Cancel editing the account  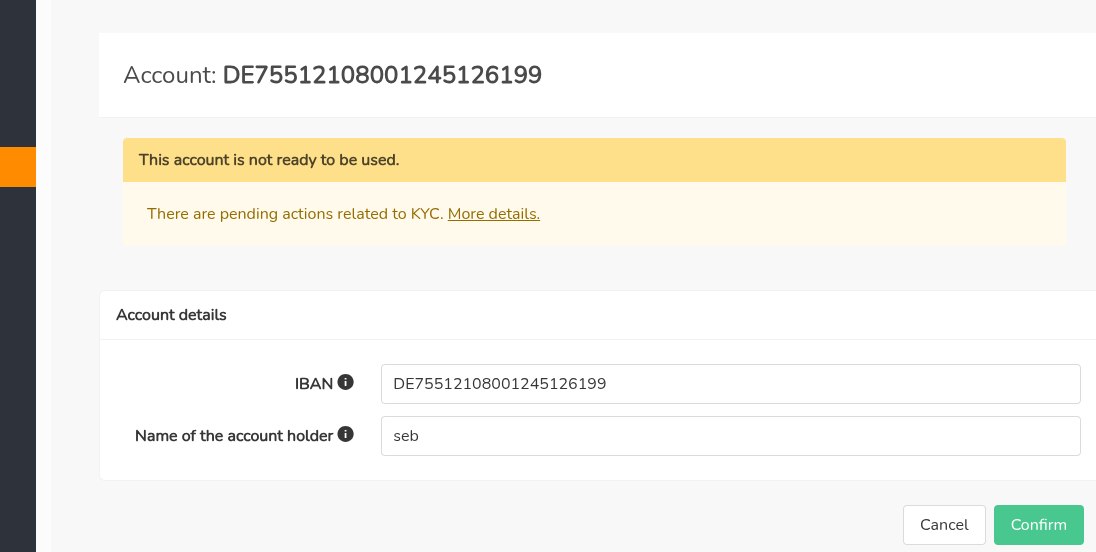click(944, 524)
